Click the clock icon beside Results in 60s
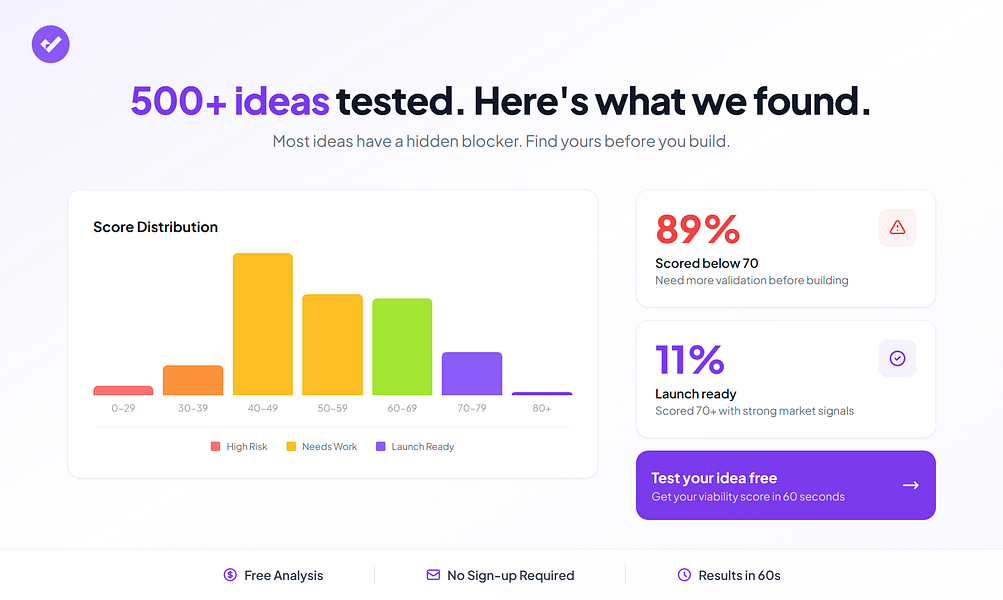 pos(685,575)
